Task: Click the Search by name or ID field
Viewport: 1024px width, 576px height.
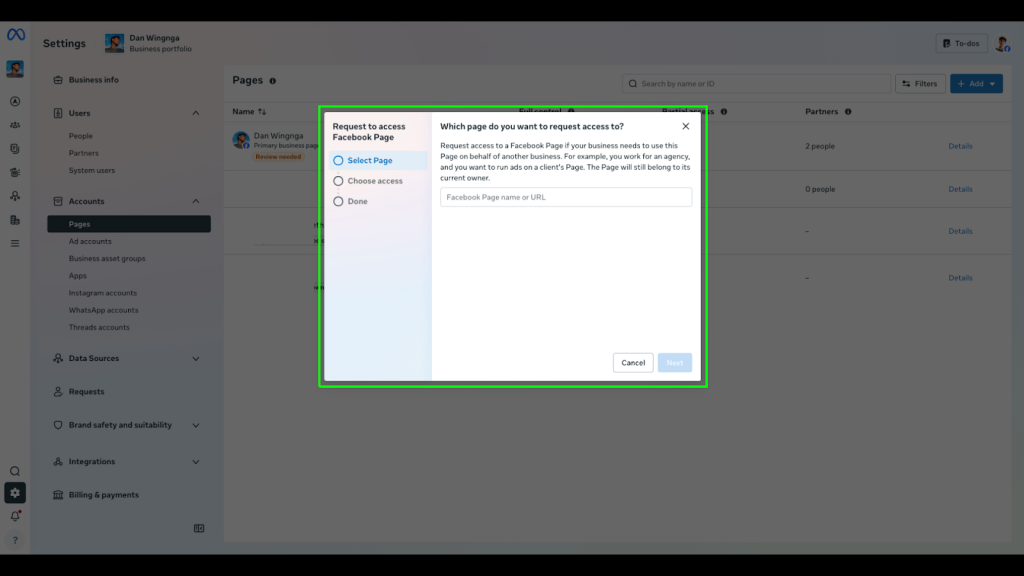Action: [x=756, y=84]
